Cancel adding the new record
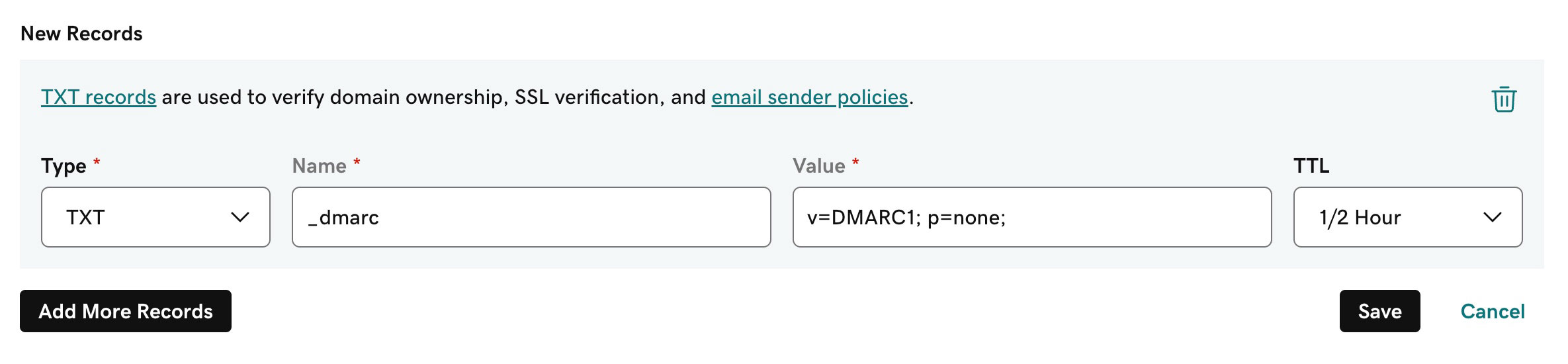 pyautogui.click(x=1492, y=311)
